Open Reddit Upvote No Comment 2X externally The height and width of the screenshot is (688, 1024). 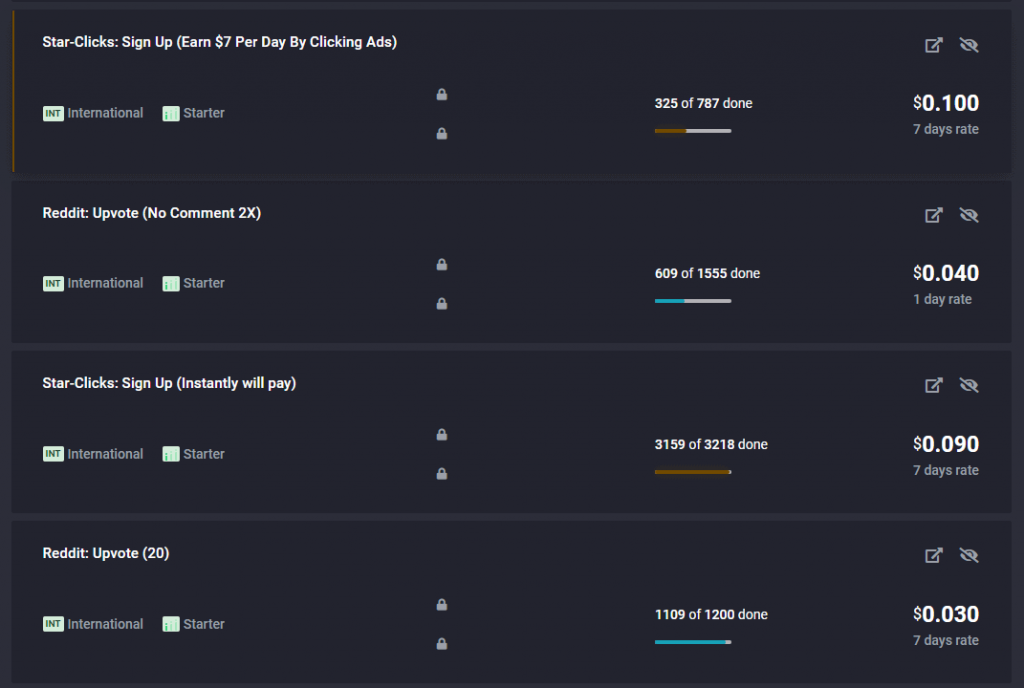[934, 215]
